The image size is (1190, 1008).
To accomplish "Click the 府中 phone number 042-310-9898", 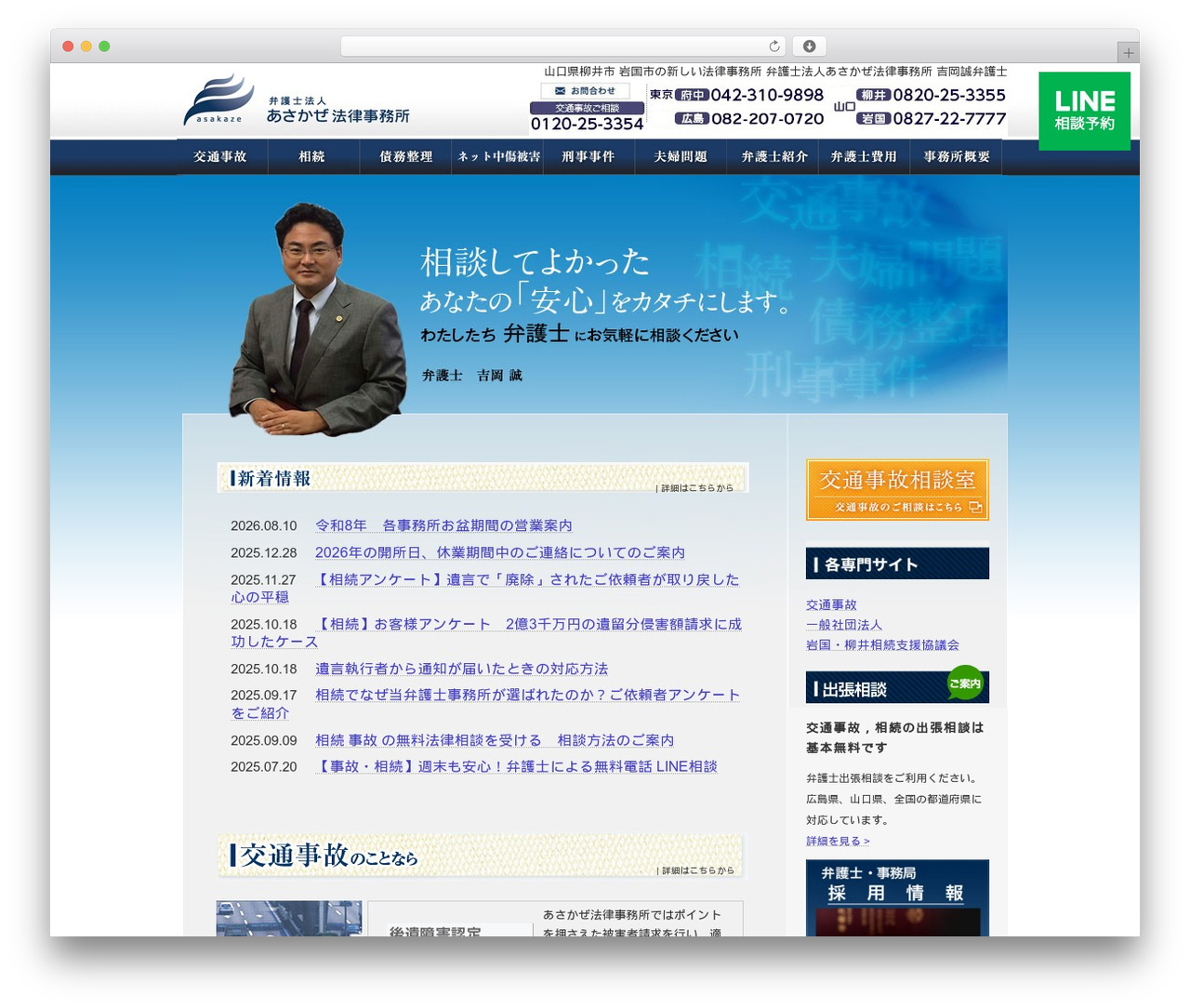I will (x=750, y=95).
